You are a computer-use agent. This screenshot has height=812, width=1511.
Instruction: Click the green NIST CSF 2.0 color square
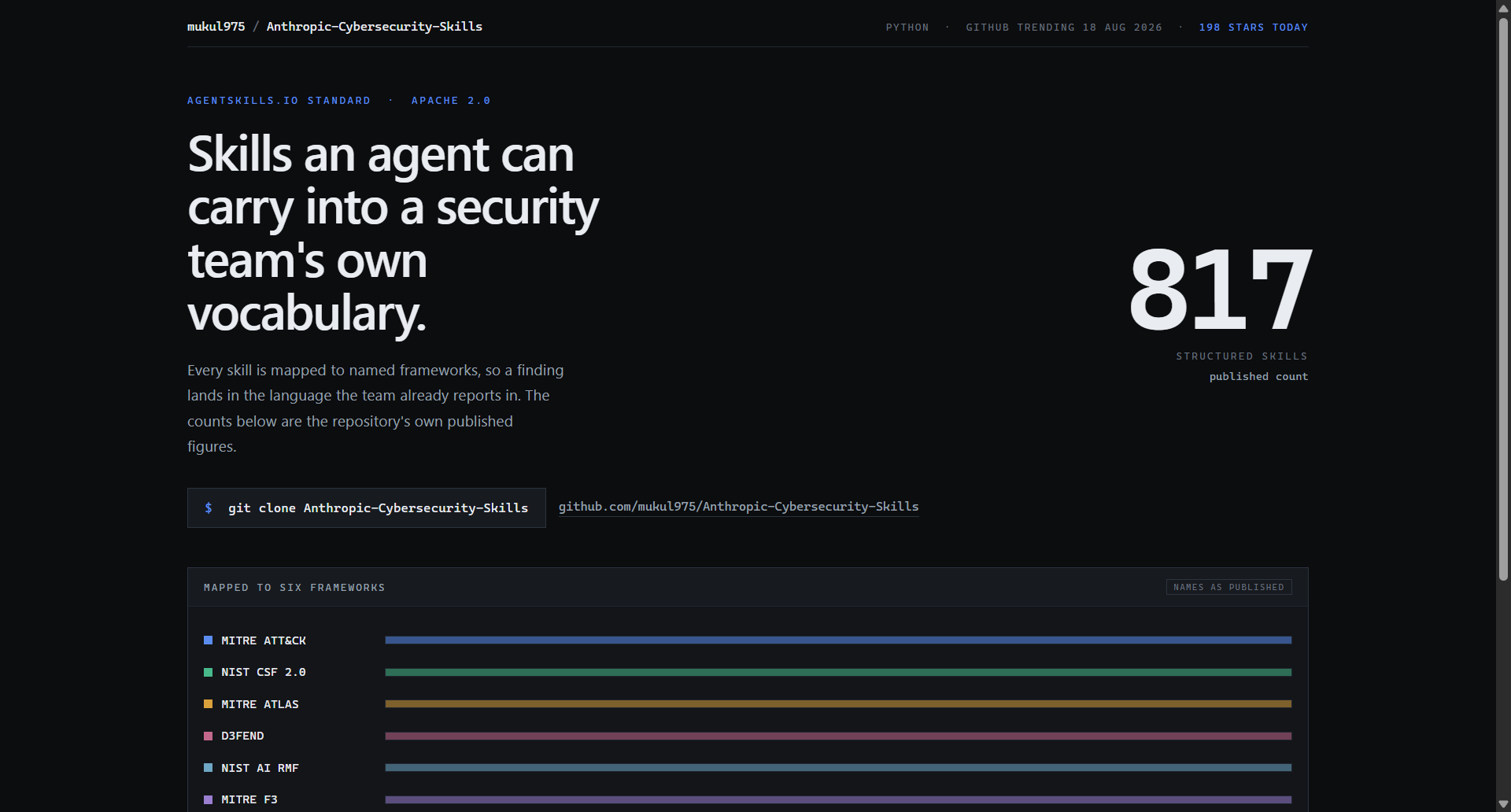pos(209,672)
